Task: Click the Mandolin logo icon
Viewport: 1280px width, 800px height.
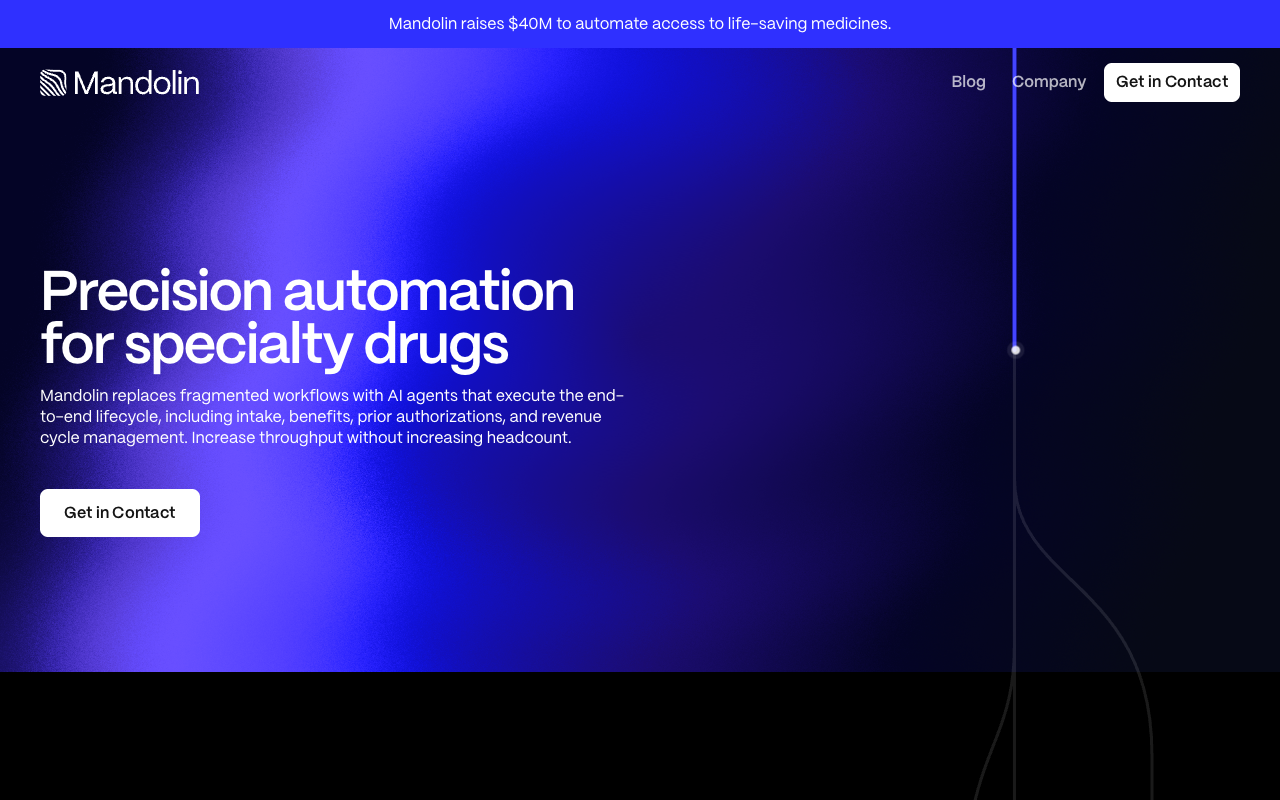Action: [53, 83]
